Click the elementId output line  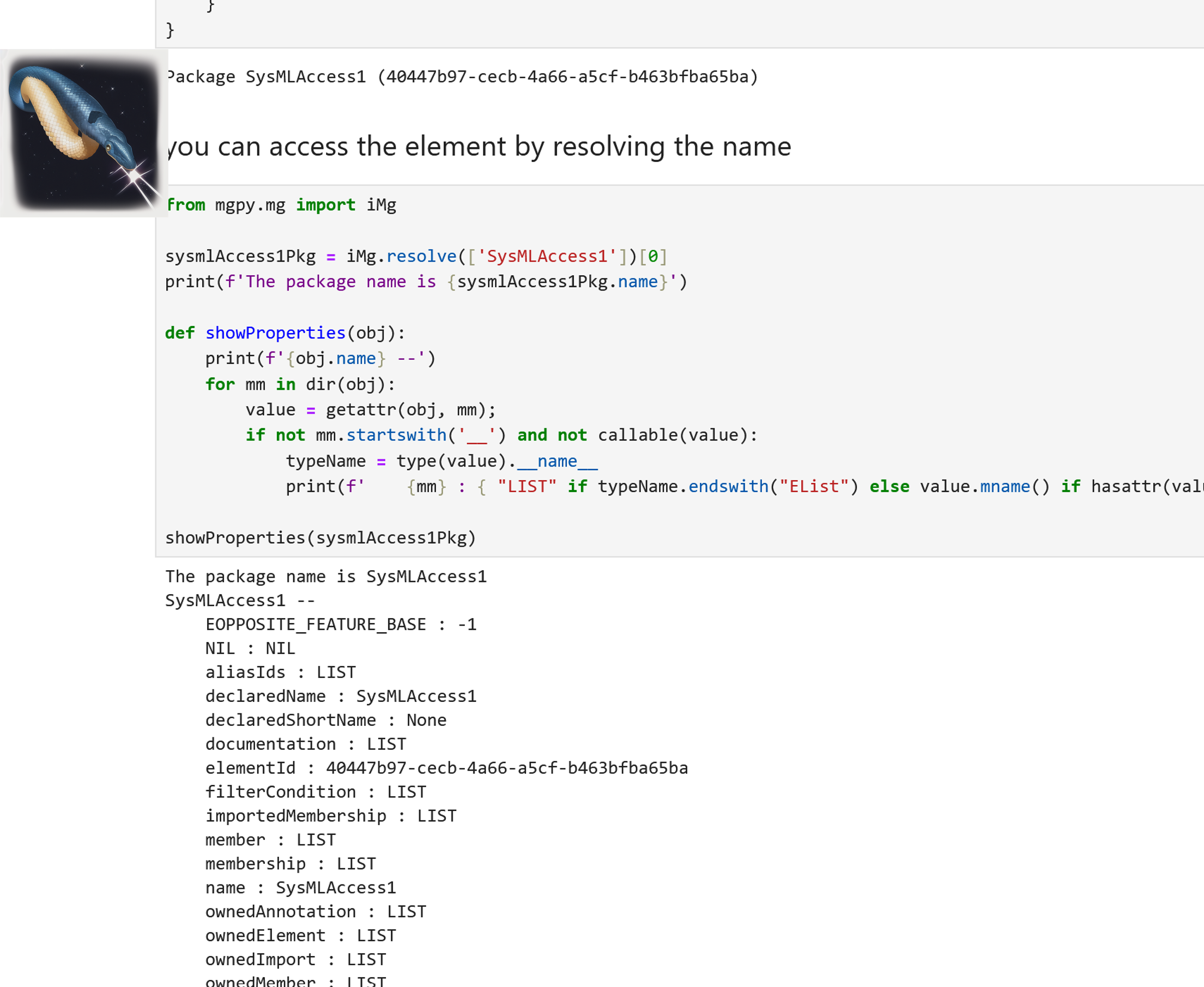pos(446,768)
